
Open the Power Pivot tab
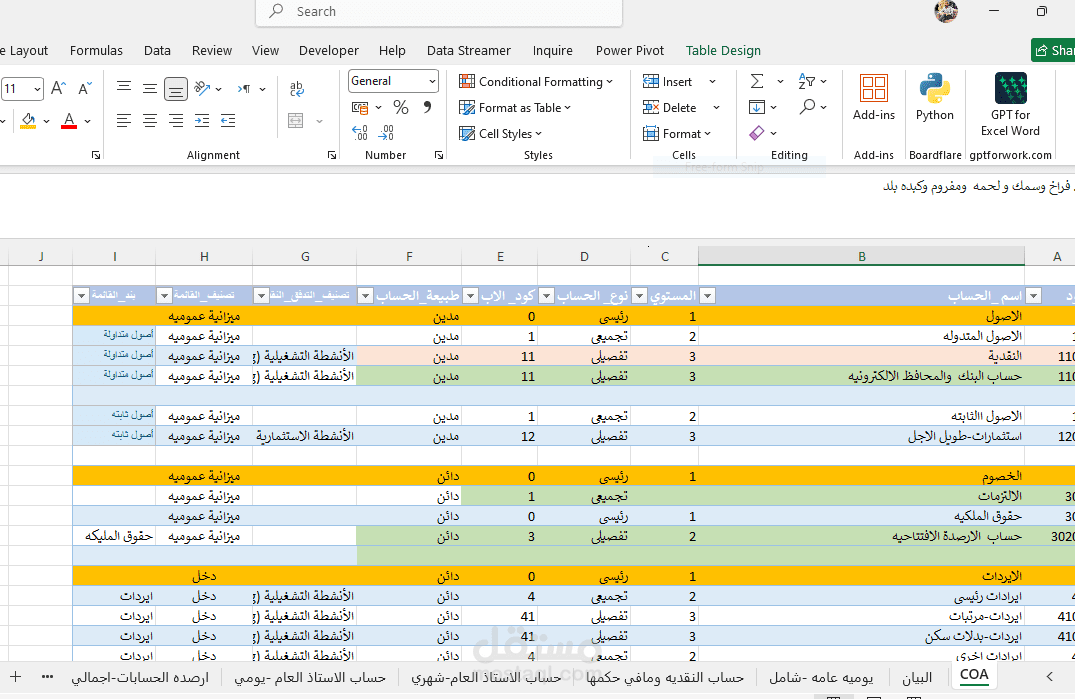(629, 51)
